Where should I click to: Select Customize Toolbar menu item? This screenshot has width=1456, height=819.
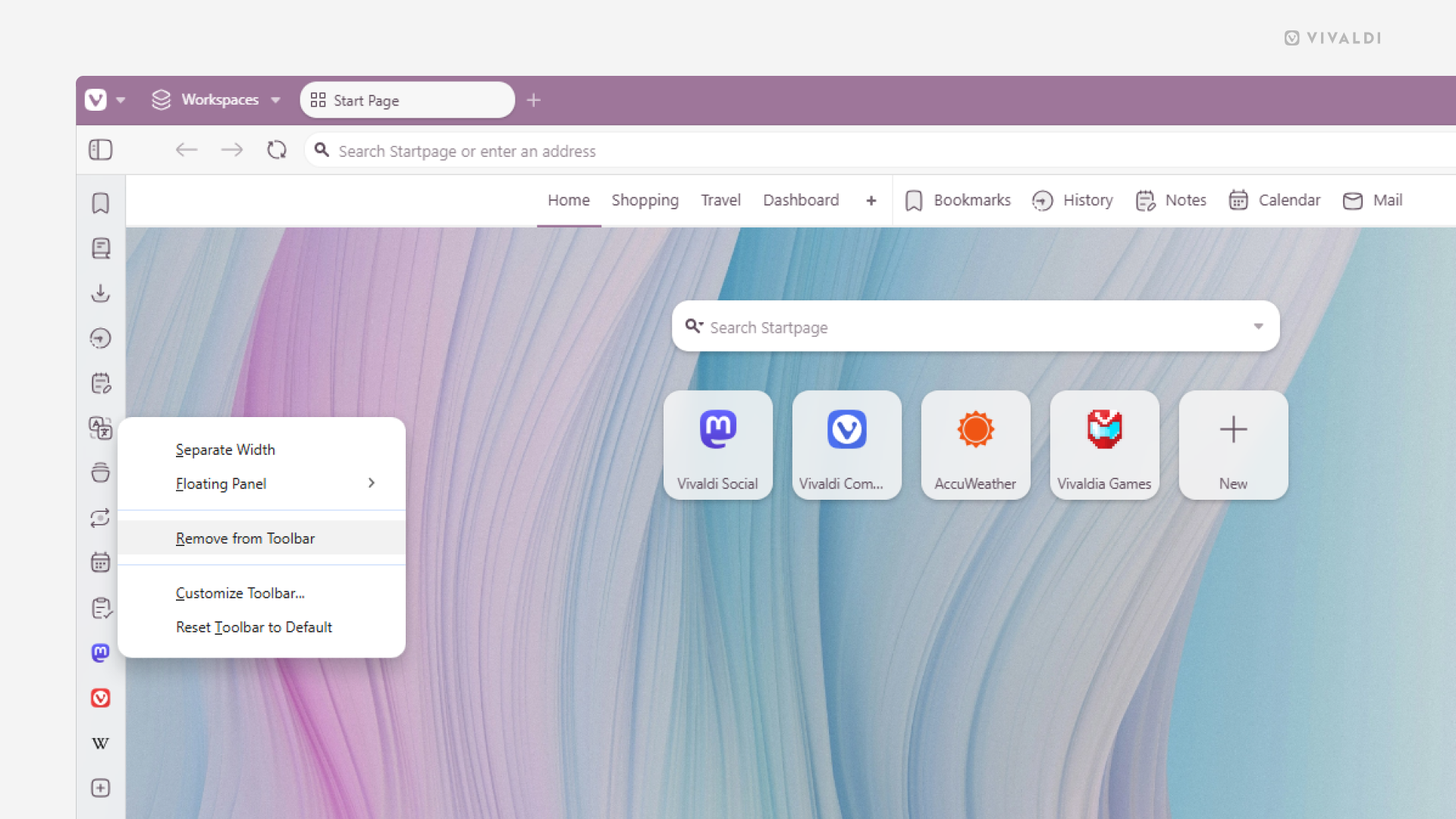click(x=241, y=593)
